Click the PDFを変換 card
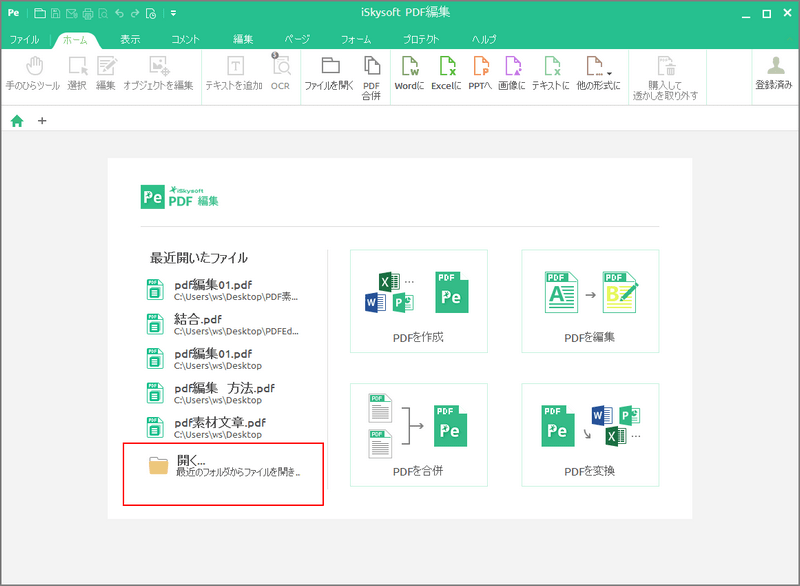Image resolution: width=800 pixels, height=586 pixels. click(x=590, y=435)
